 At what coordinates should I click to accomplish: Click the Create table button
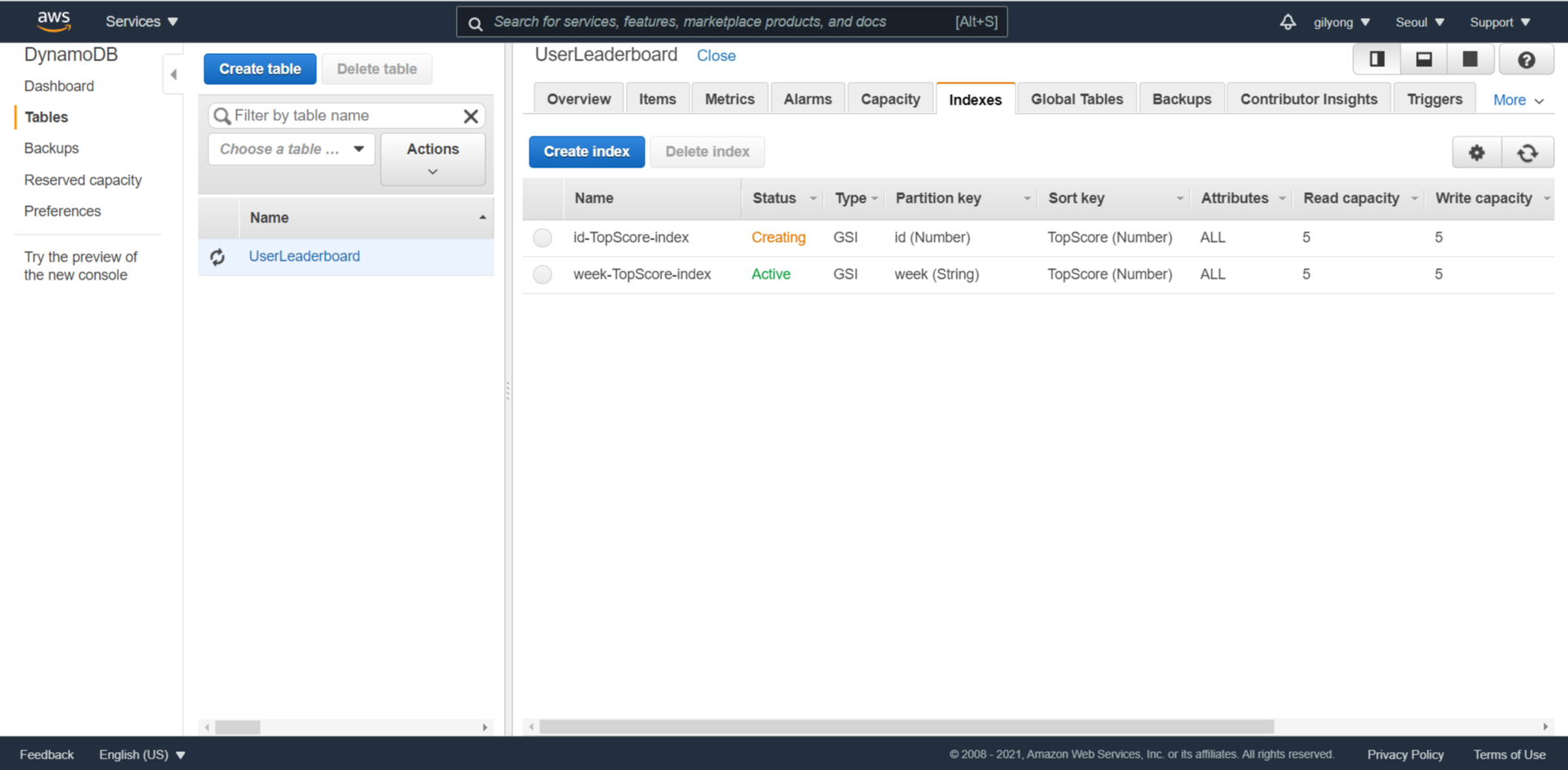(x=260, y=69)
